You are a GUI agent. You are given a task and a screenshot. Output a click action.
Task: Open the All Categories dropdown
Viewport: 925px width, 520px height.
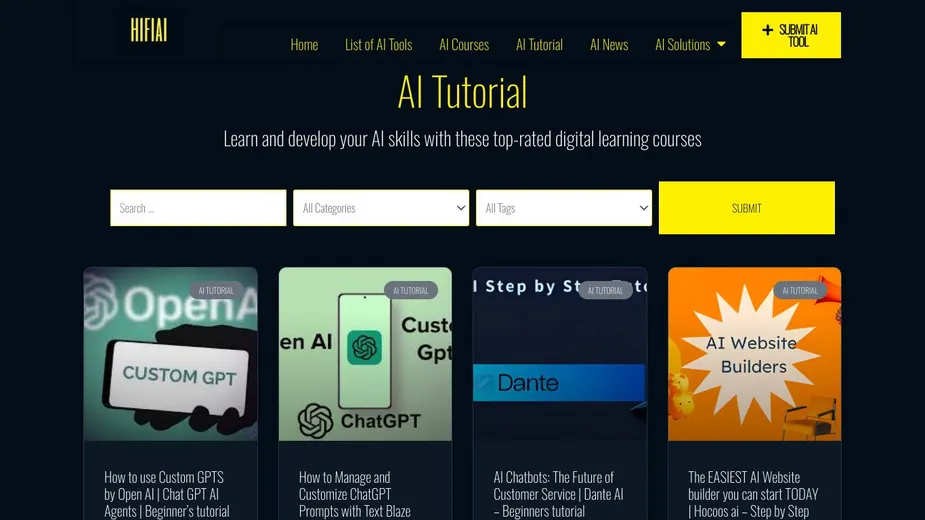coord(381,208)
